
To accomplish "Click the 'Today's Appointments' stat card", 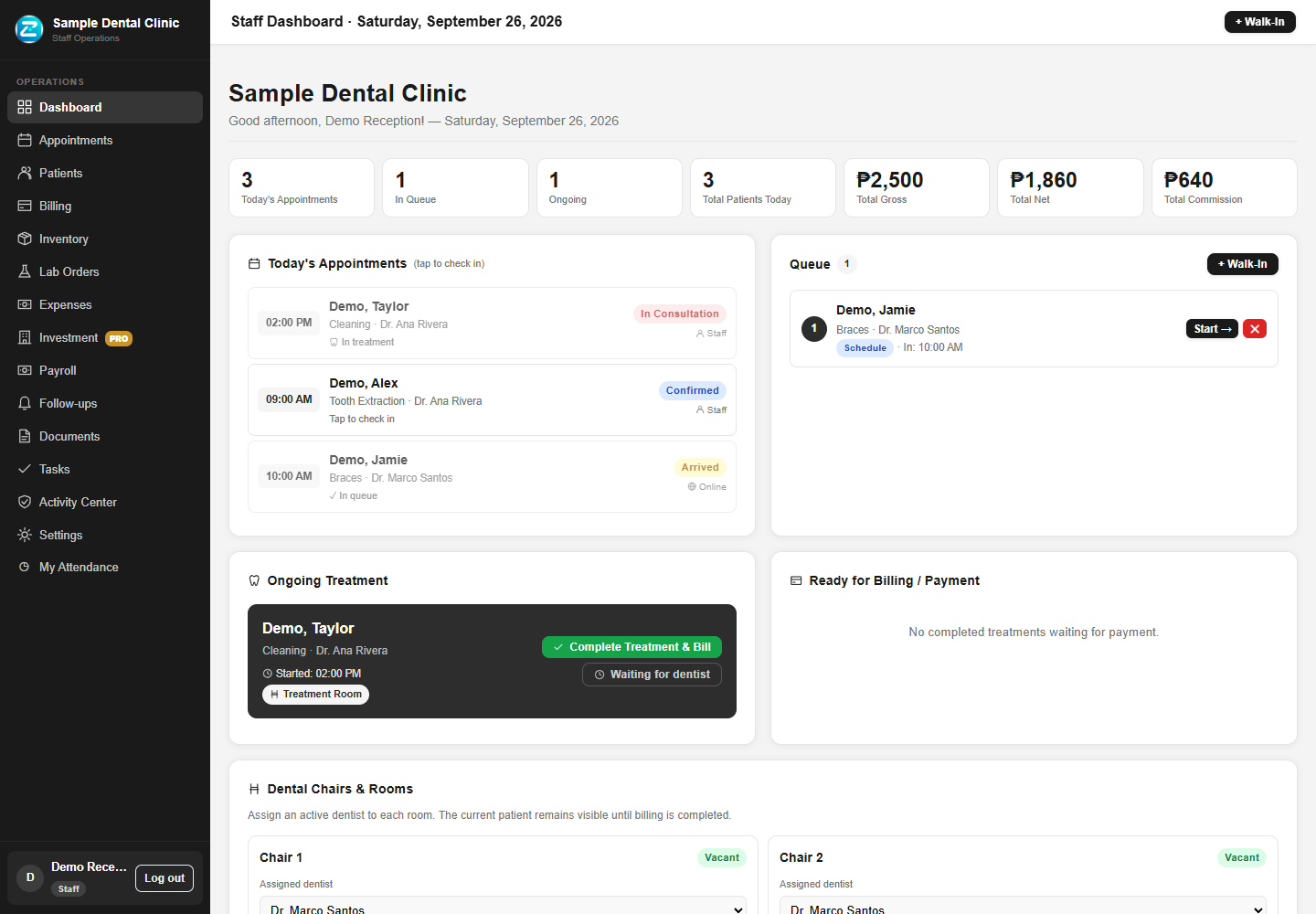I will coord(302,188).
